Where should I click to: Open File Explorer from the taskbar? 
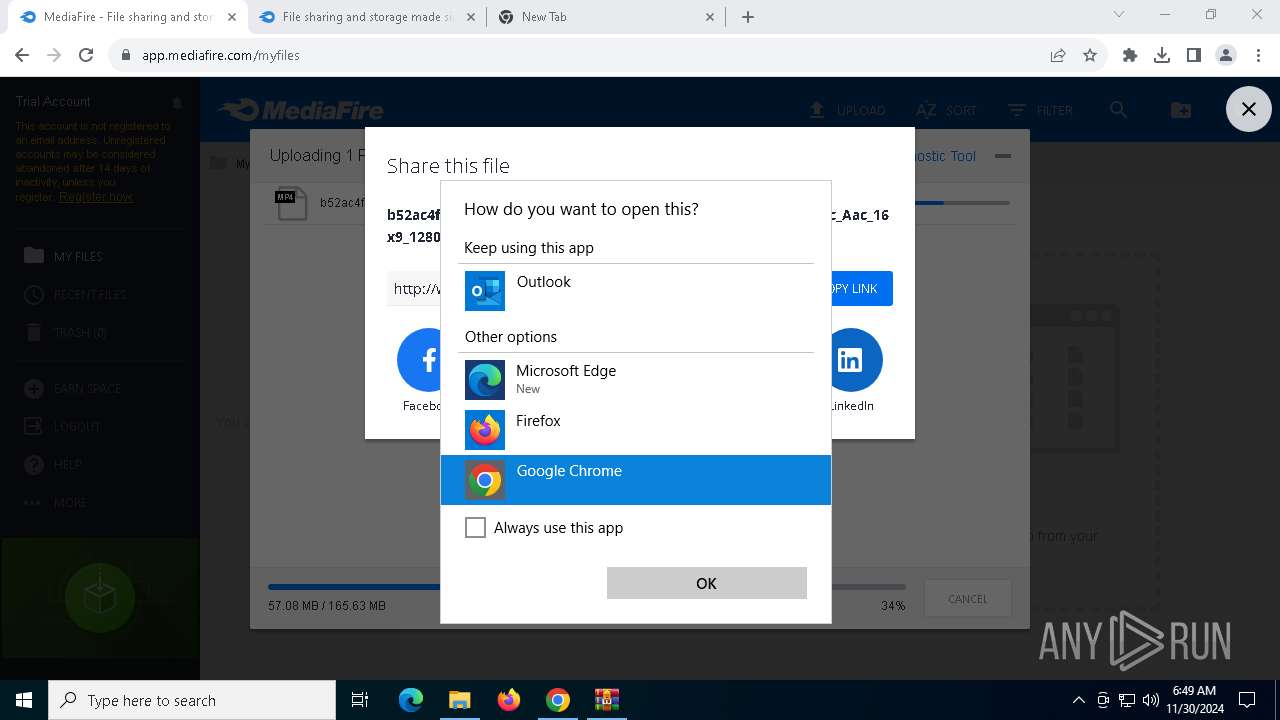[x=459, y=700]
